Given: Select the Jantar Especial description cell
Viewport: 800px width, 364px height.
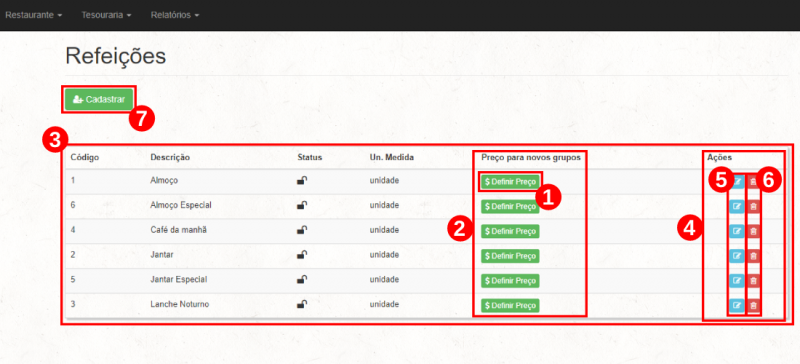Looking at the screenshot, I should [179, 280].
